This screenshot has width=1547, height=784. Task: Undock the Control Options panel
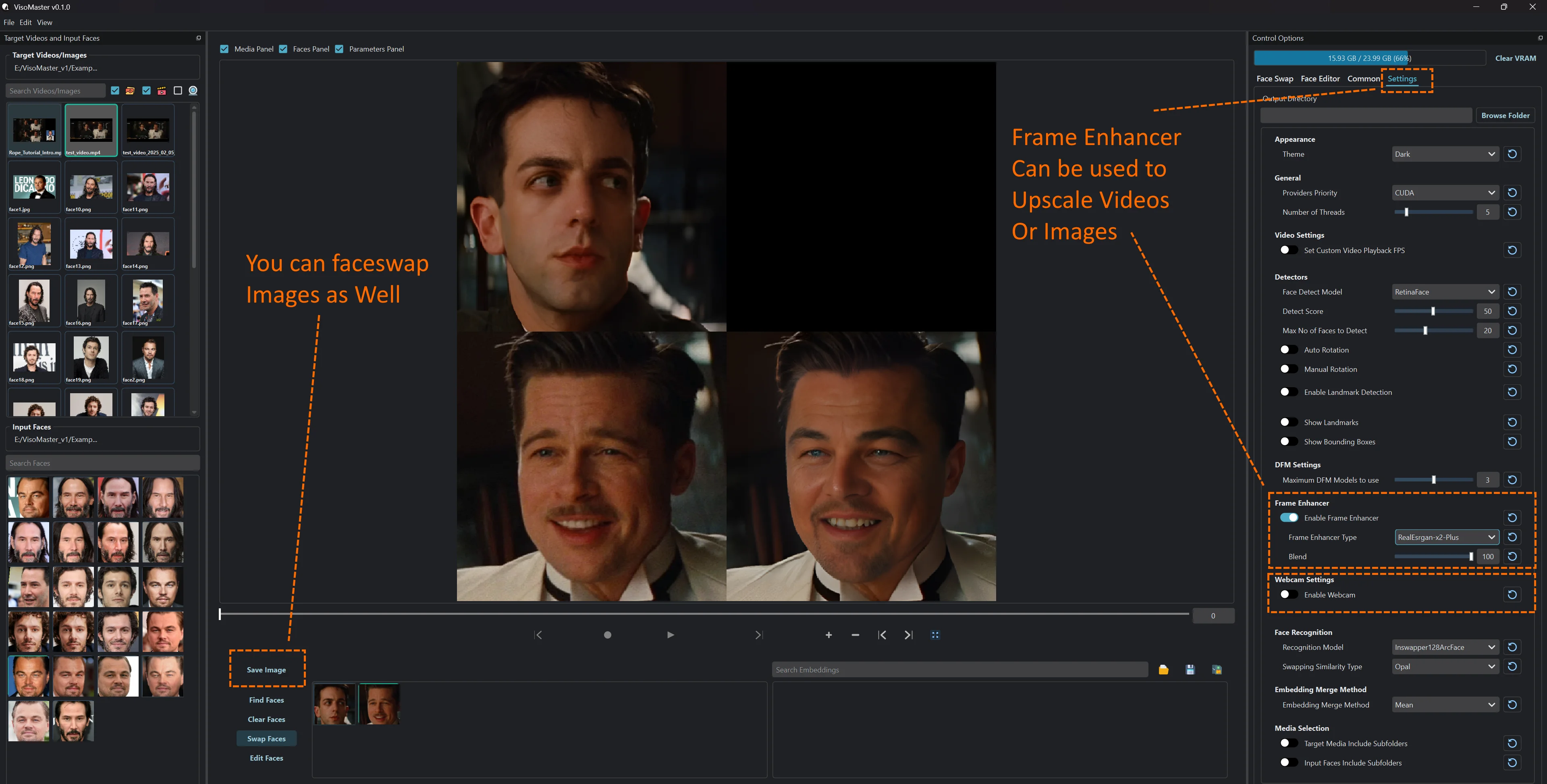click(1540, 38)
